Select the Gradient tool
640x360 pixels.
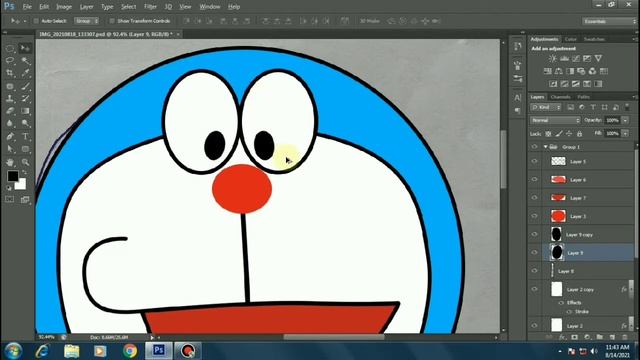25,111
